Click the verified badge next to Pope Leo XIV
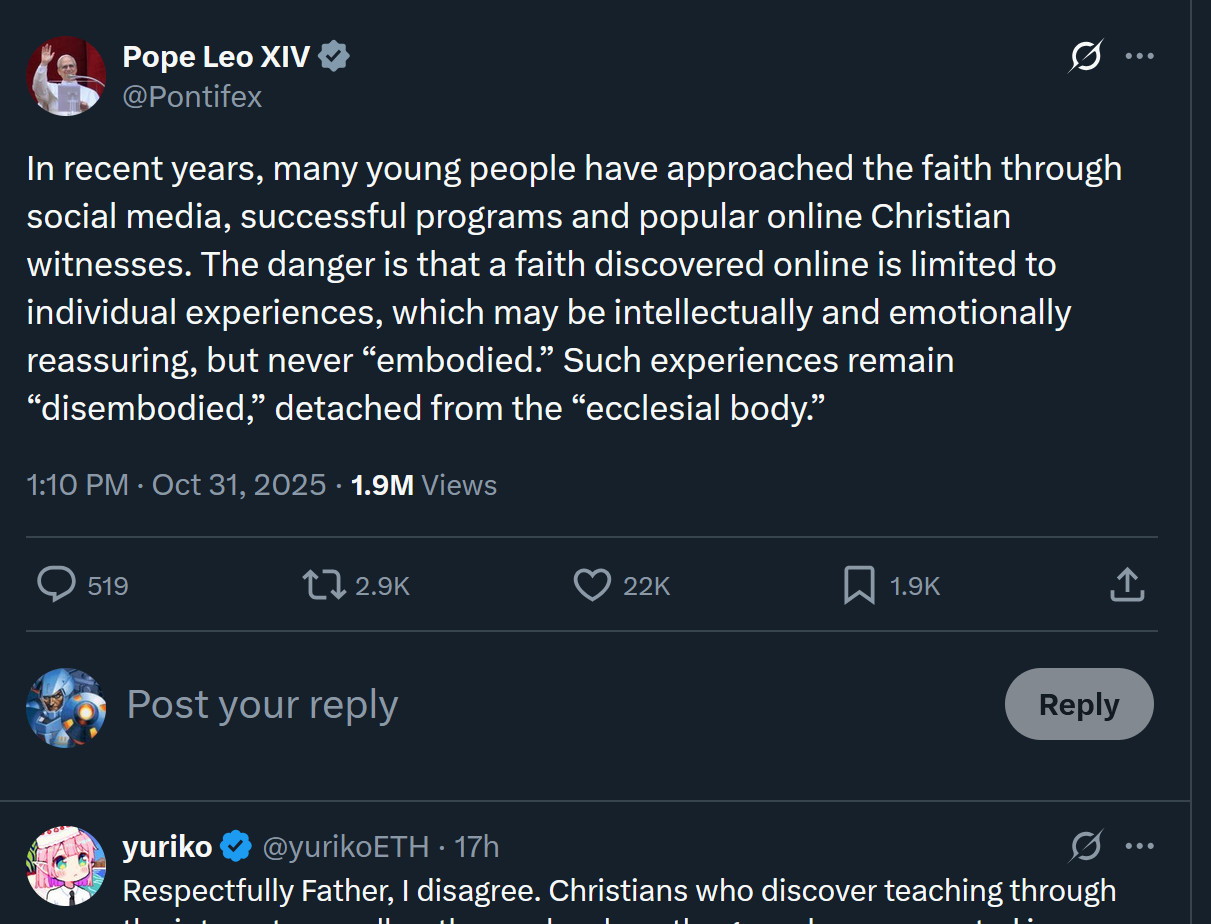 334,56
